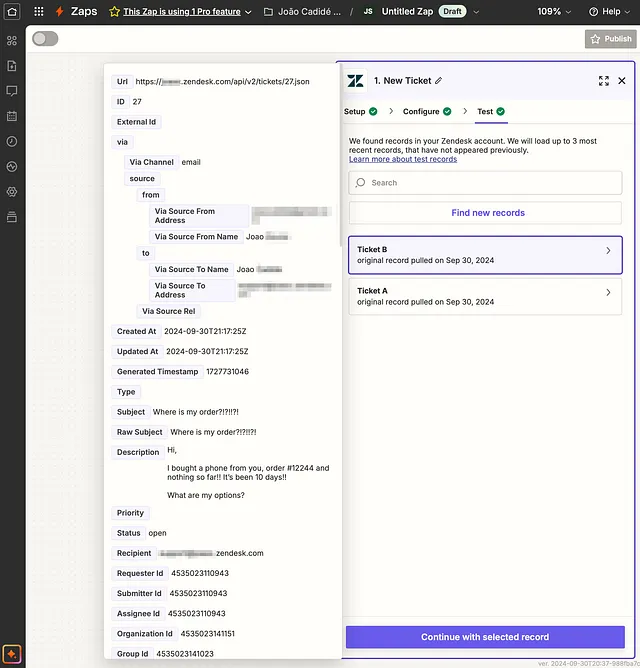Click the Group Id label
This screenshot has width=640, height=668.
(x=133, y=654)
